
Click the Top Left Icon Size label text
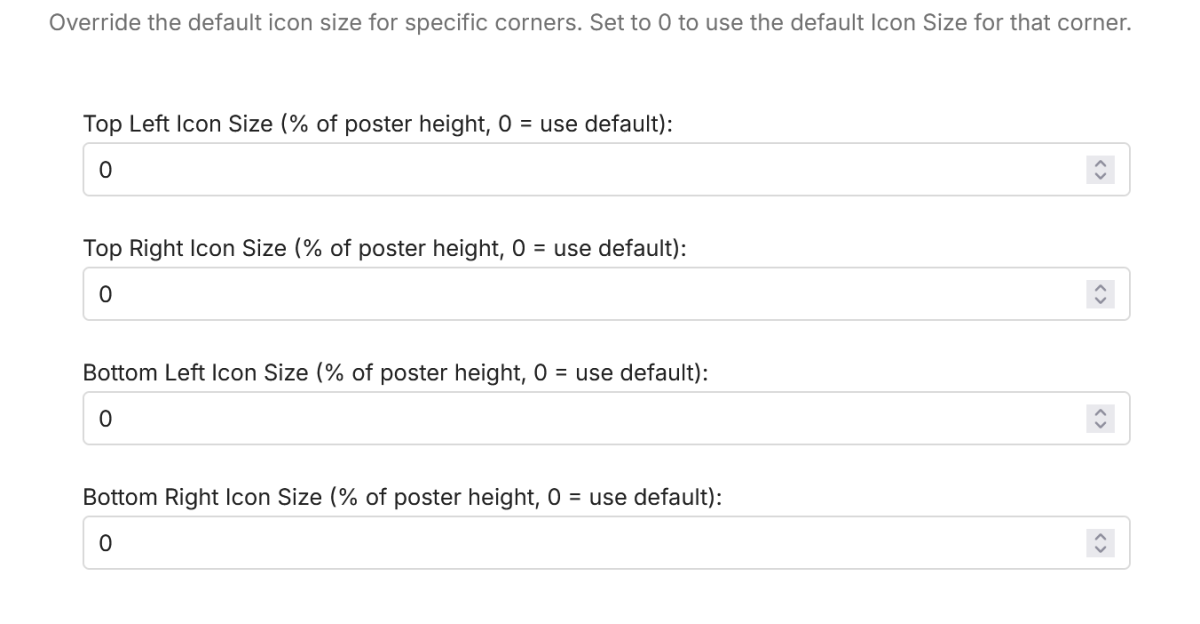pos(373,127)
